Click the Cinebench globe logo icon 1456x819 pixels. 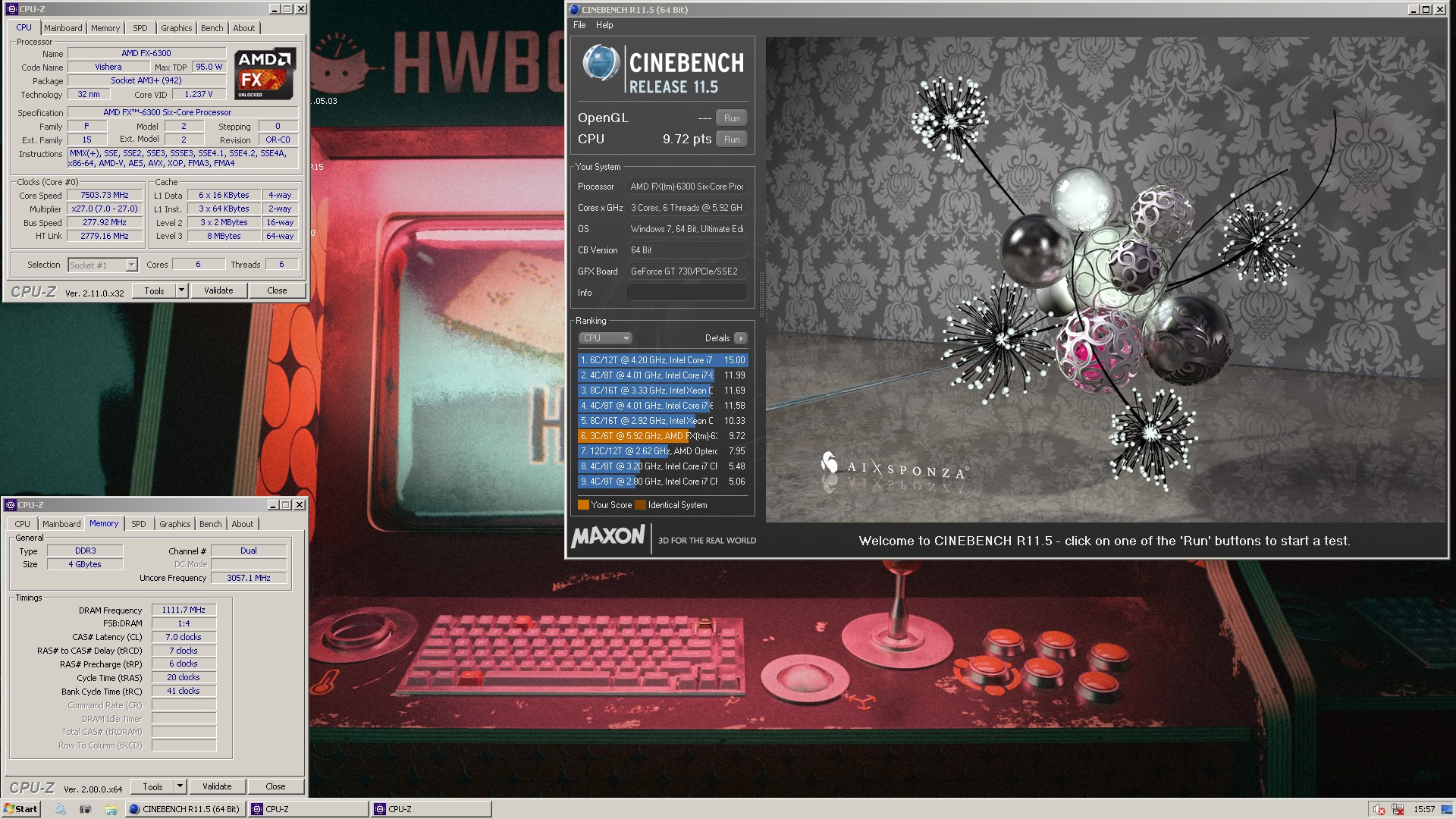(x=601, y=64)
